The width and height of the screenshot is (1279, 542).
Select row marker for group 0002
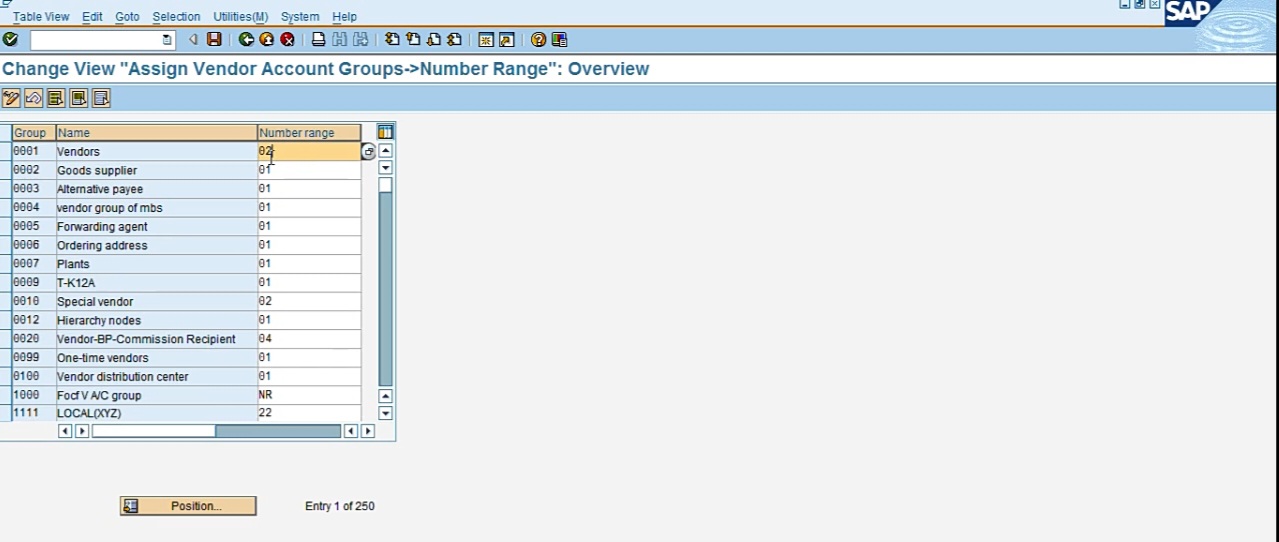5,170
